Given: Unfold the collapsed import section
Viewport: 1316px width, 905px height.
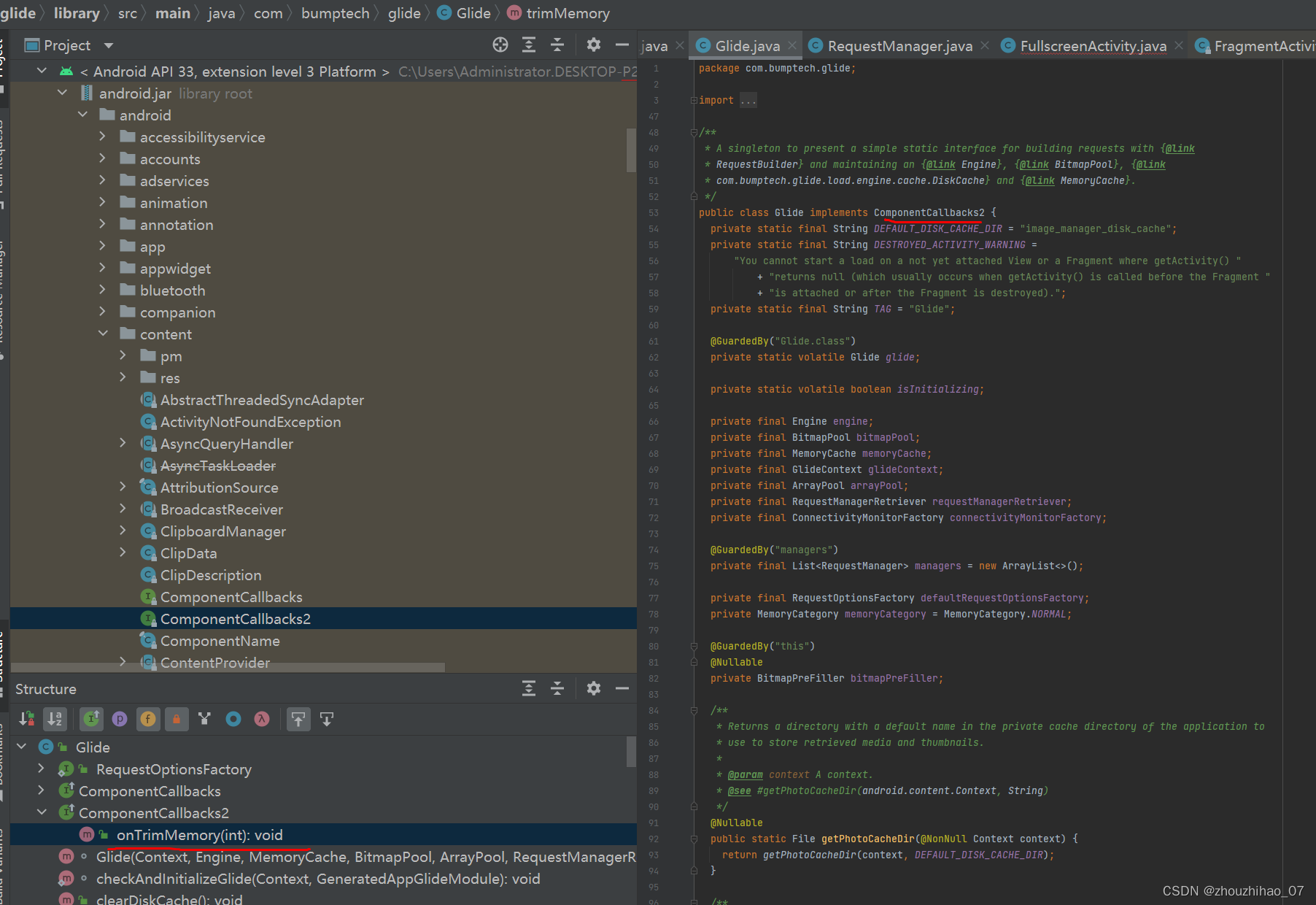Looking at the screenshot, I should (694, 100).
